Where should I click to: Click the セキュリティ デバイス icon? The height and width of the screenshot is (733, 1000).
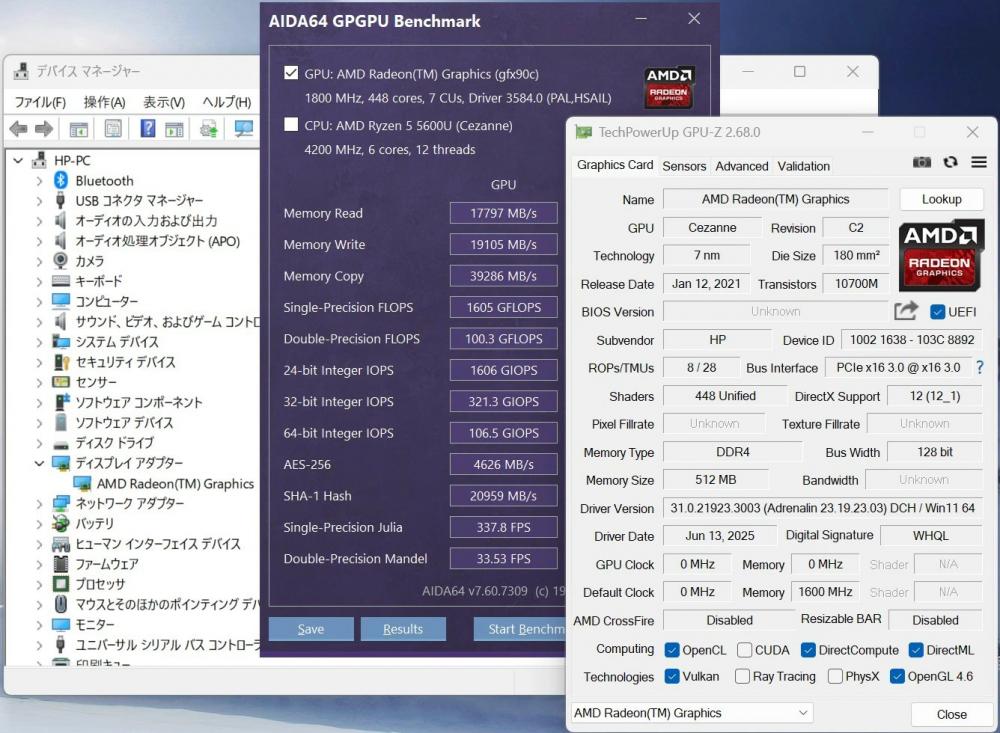[61, 362]
